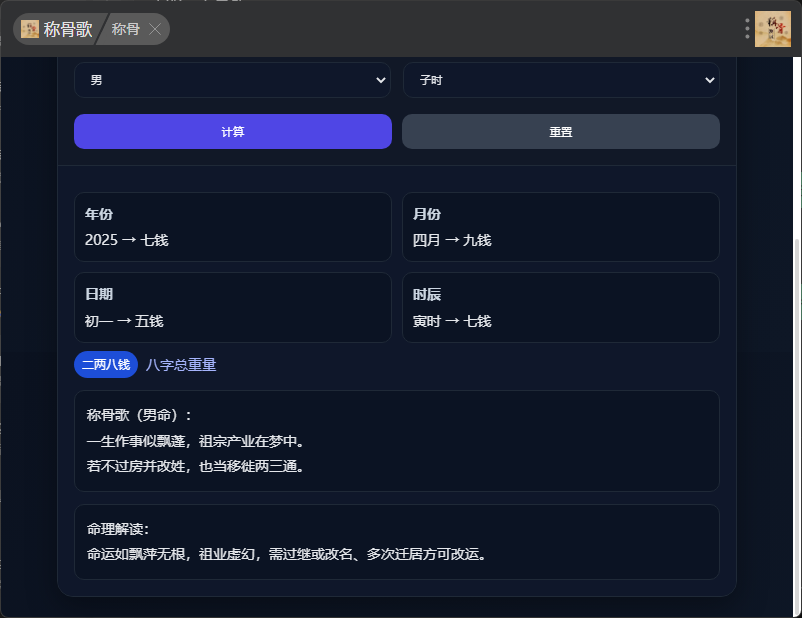Click the 命理解读 interpretation panel

click(396, 541)
